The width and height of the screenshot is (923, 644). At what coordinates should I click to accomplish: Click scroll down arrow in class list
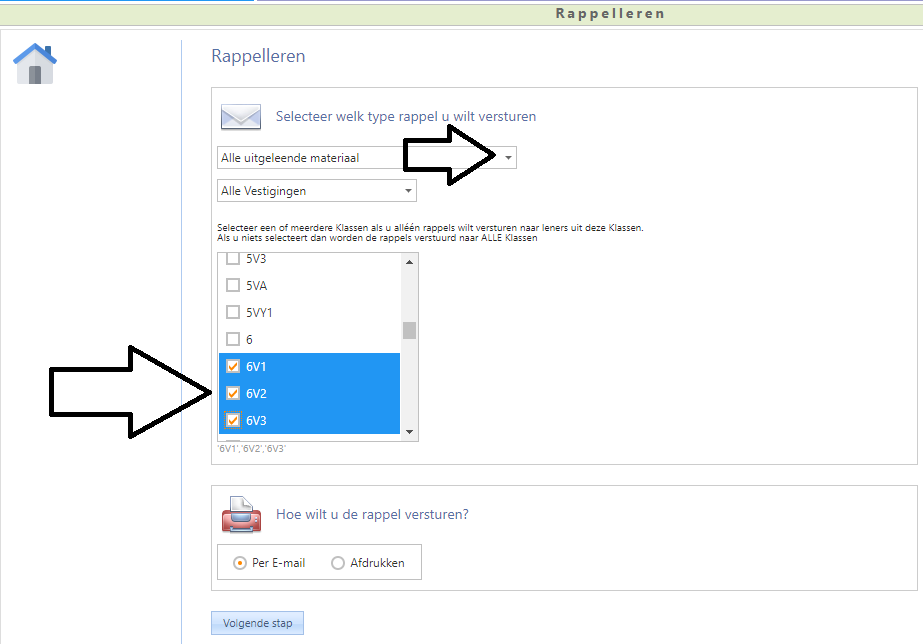(x=409, y=432)
